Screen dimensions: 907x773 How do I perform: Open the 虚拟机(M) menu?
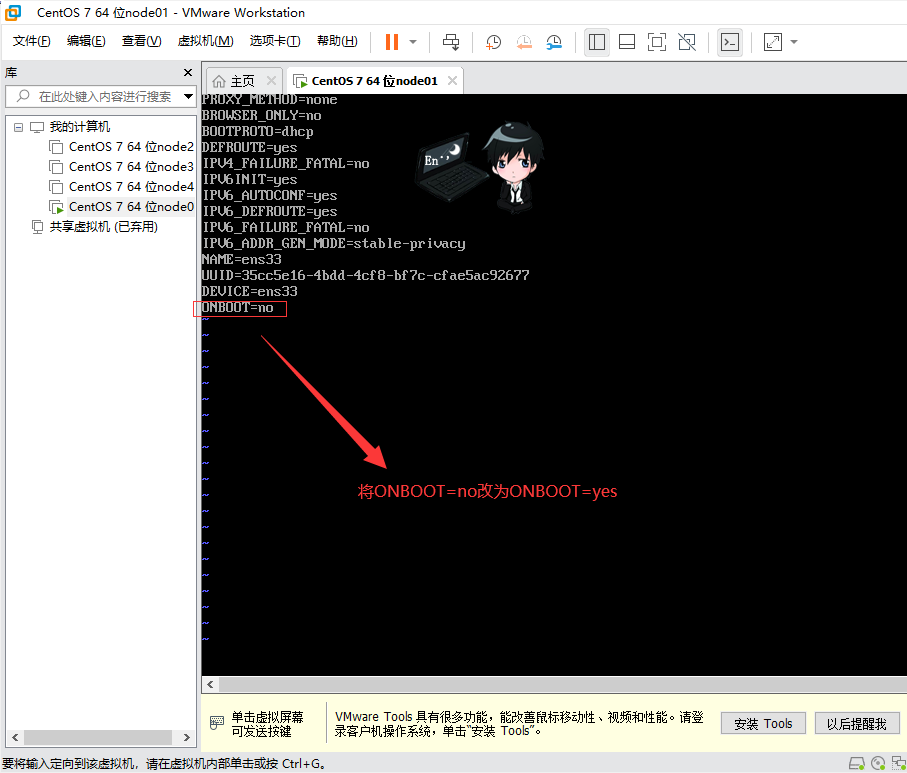205,41
